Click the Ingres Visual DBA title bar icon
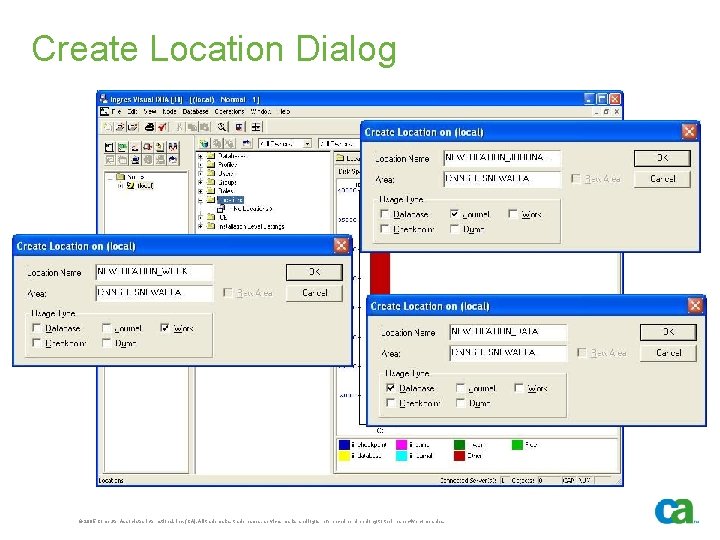The width and height of the screenshot is (720, 540). point(104,99)
